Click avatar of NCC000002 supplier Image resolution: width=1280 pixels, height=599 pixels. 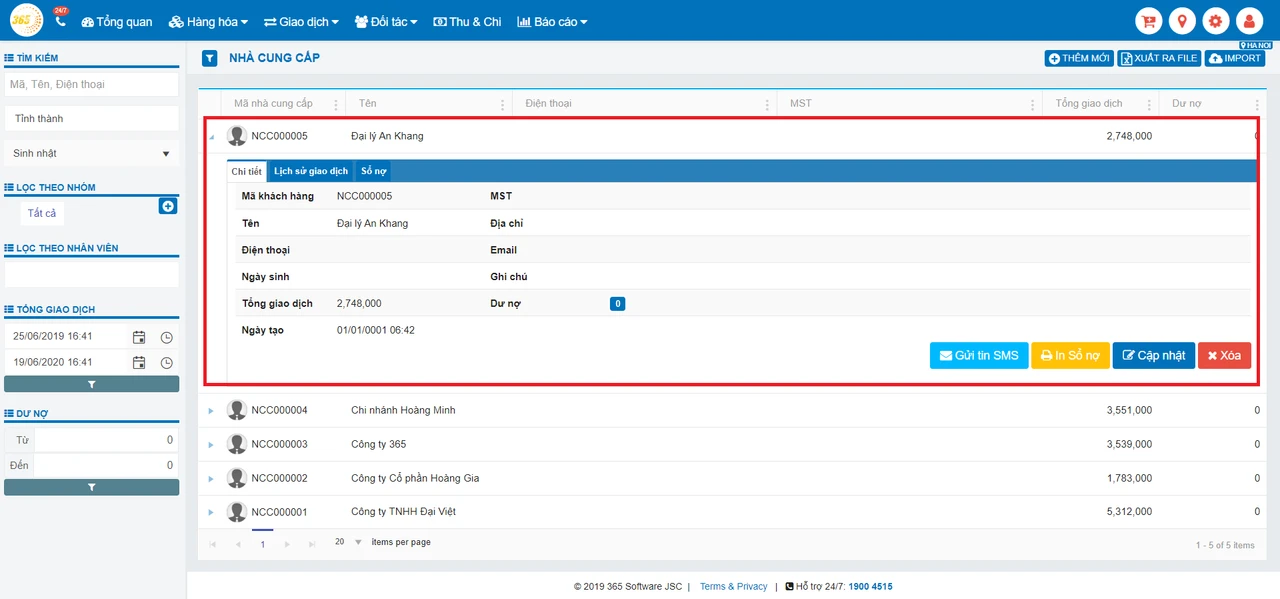click(237, 478)
